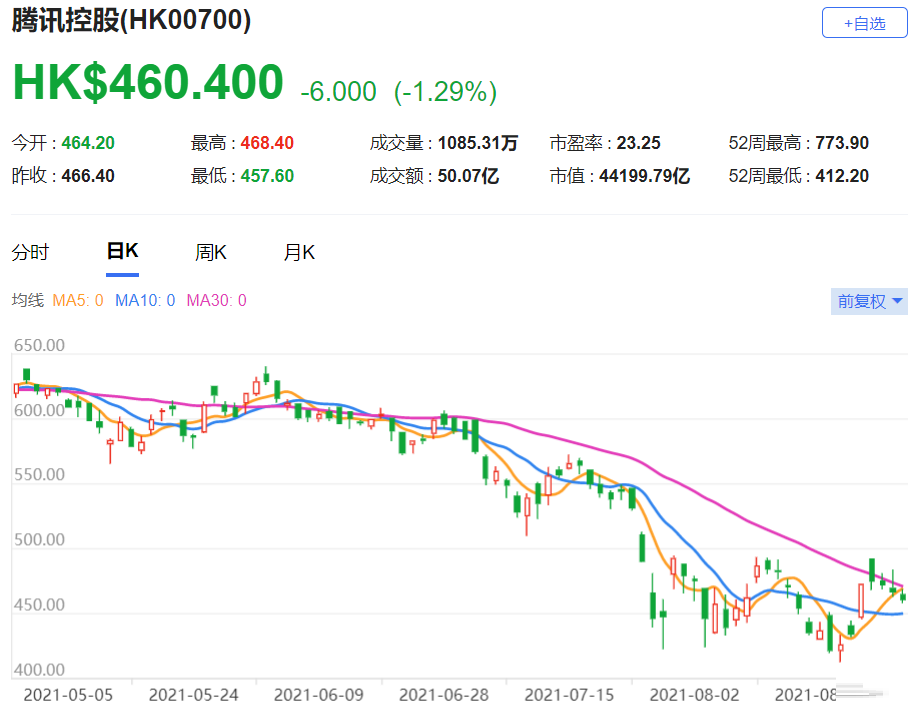The height and width of the screenshot is (707, 917).
Task: Click the volume value 1085.31万
Action: click(x=478, y=143)
